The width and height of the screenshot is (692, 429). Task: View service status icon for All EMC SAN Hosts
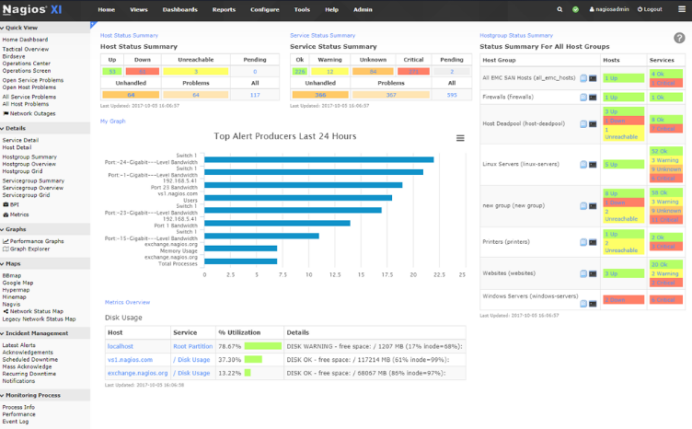point(583,78)
